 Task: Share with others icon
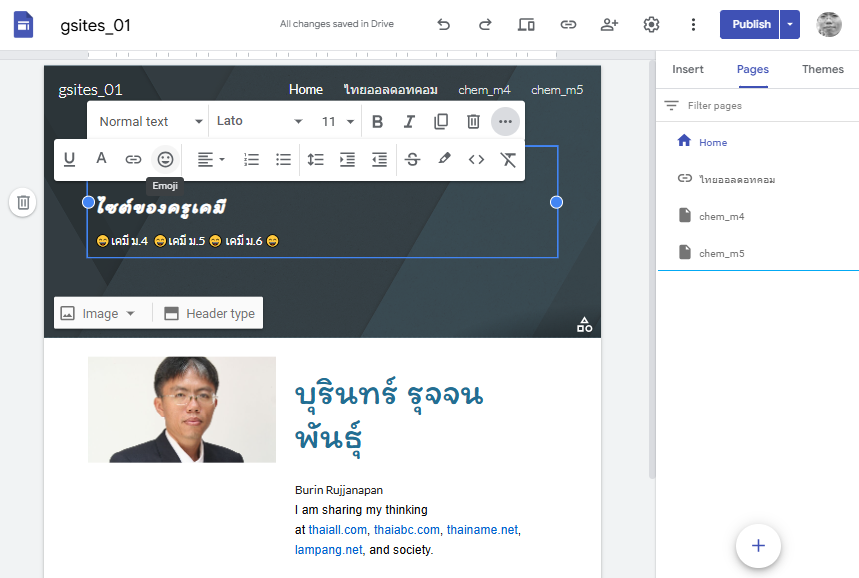pos(609,25)
